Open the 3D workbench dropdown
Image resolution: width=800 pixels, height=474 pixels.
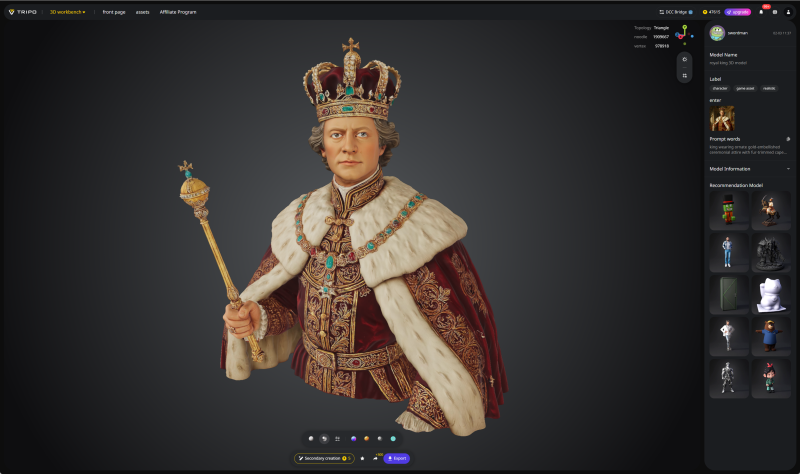[x=67, y=12]
